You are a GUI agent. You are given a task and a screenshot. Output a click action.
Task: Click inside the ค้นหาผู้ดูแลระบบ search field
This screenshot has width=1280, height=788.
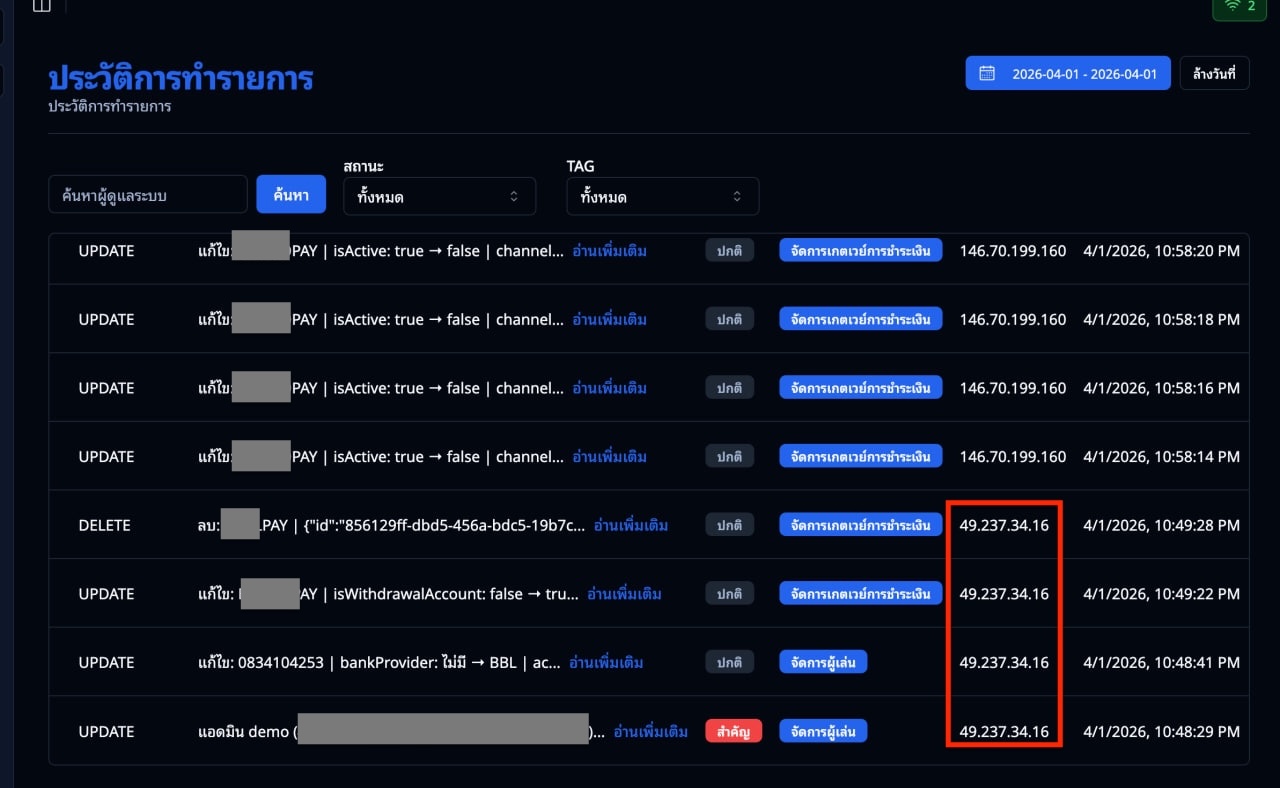tap(147, 194)
